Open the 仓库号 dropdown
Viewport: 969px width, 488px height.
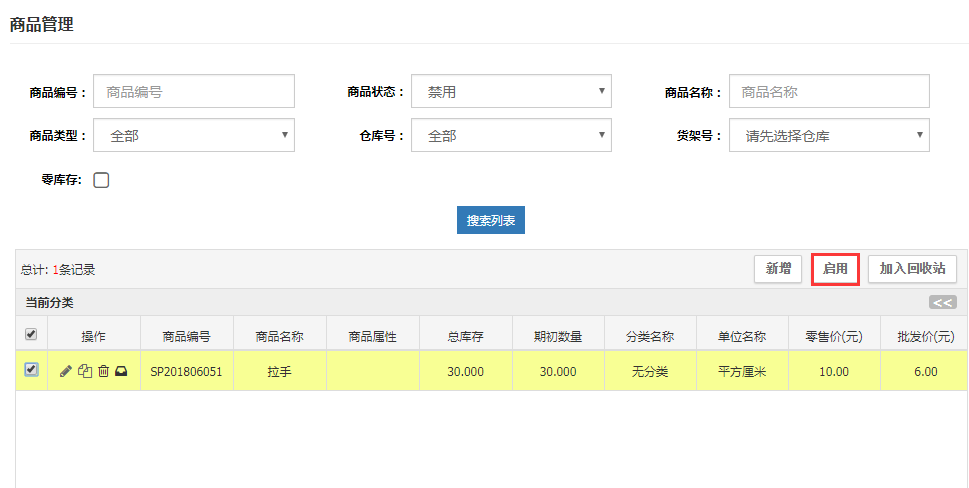coord(511,135)
